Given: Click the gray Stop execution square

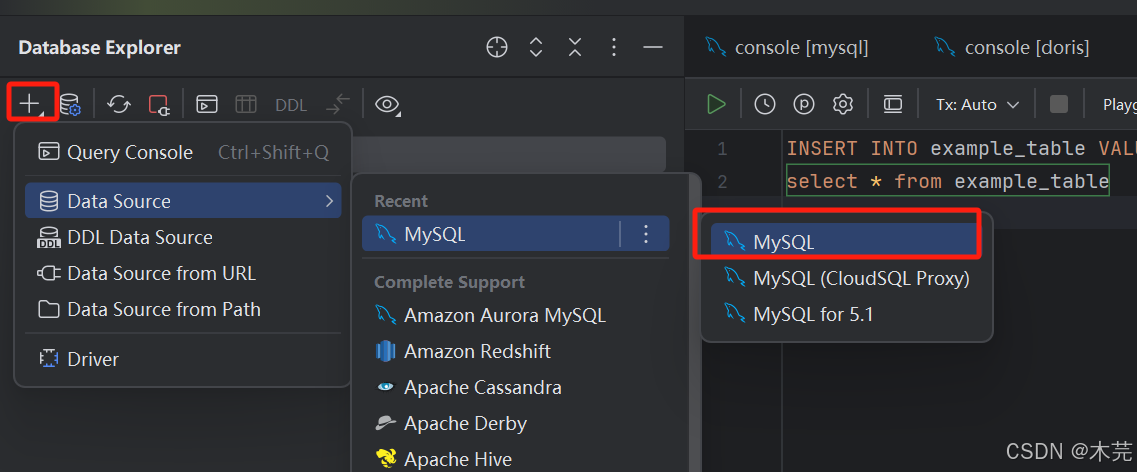Looking at the screenshot, I should point(1059,104).
